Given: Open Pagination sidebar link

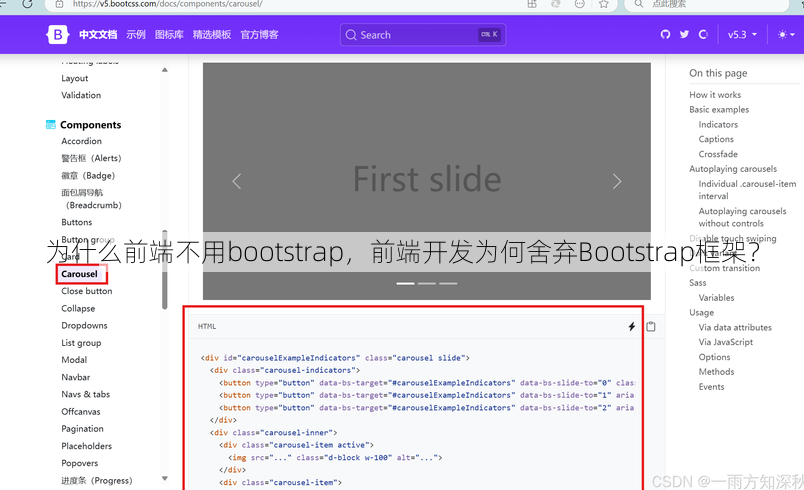Looking at the screenshot, I should [83, 428].
